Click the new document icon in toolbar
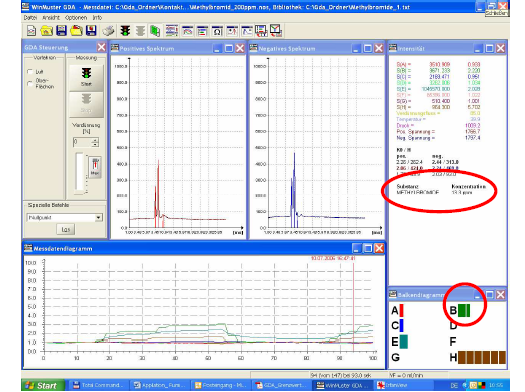Image resolution: width=525 pixels, height=392 pixels. (x=31, y=31)
